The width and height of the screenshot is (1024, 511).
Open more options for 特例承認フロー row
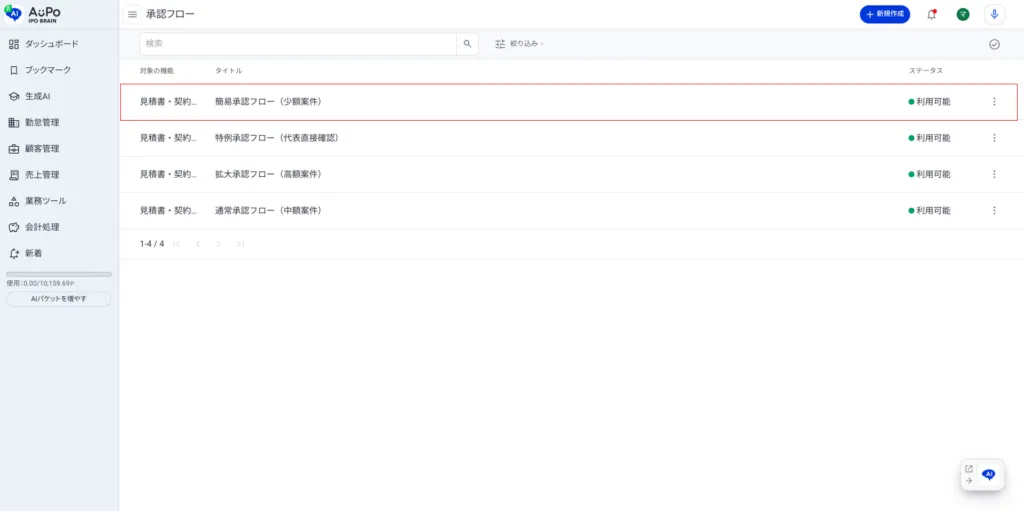[x=994, y=138]
